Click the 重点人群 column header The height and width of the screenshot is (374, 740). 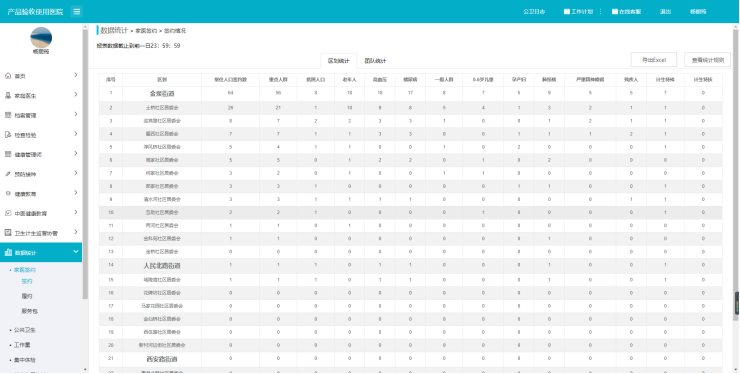(278, 80)
